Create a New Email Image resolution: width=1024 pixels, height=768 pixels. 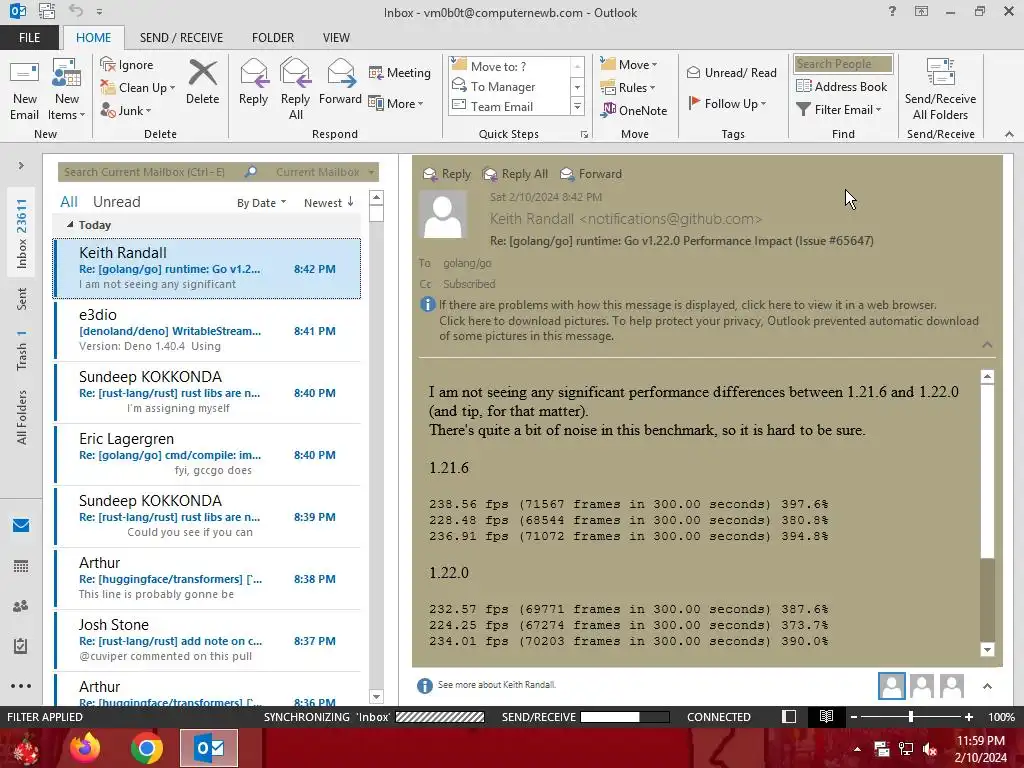[24, 89]
